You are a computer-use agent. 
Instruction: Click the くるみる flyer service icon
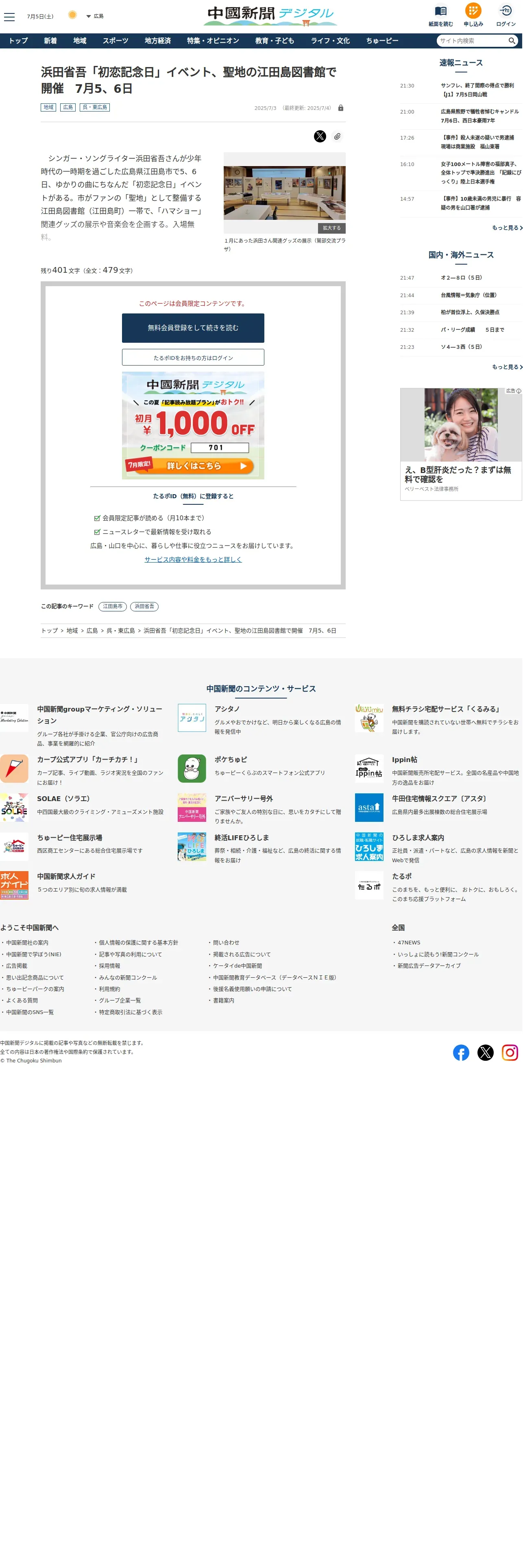[x=369, y=718]
